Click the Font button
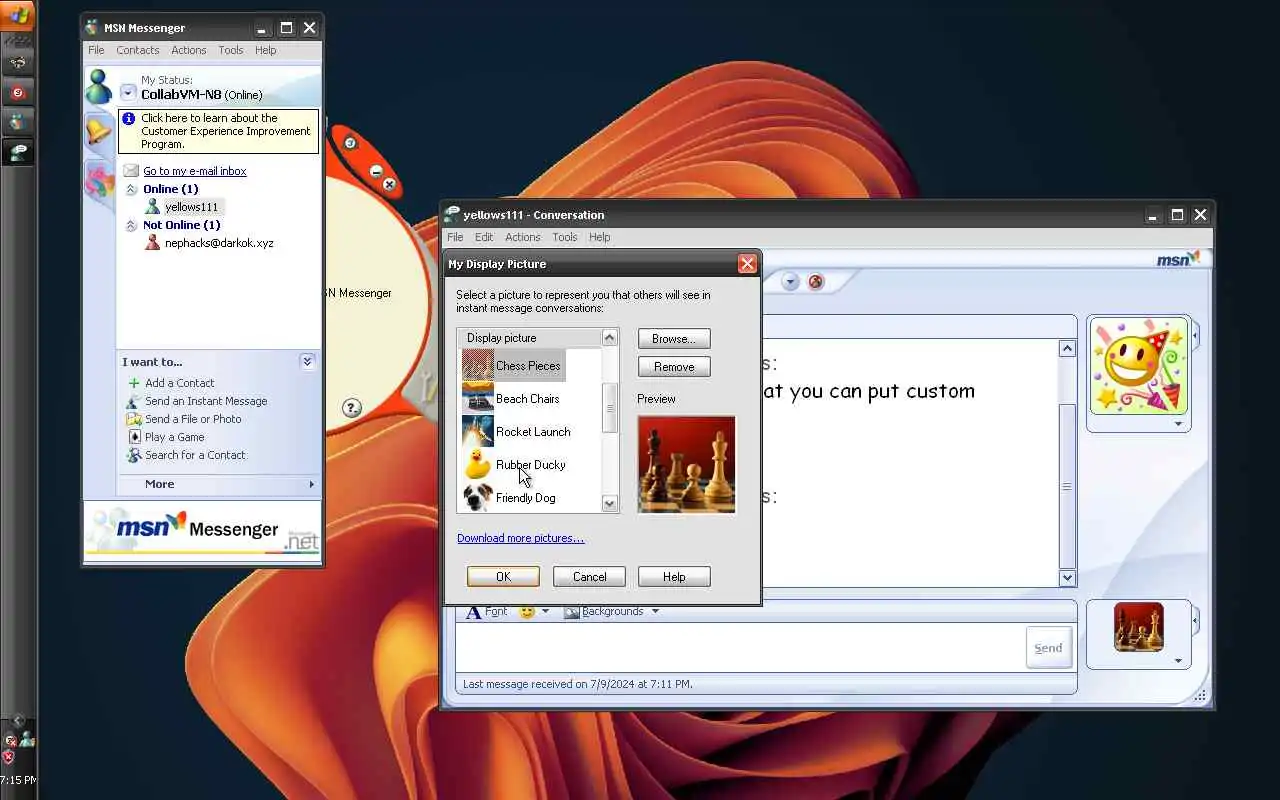This screenshot has height=800, width=1280. point(486,611)
